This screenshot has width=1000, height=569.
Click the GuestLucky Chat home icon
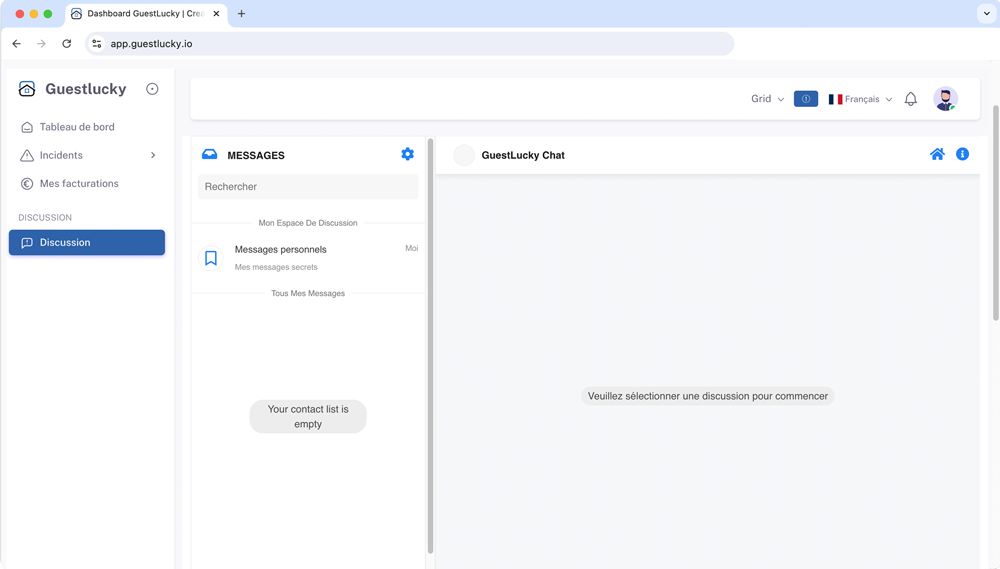coord(937,154)
